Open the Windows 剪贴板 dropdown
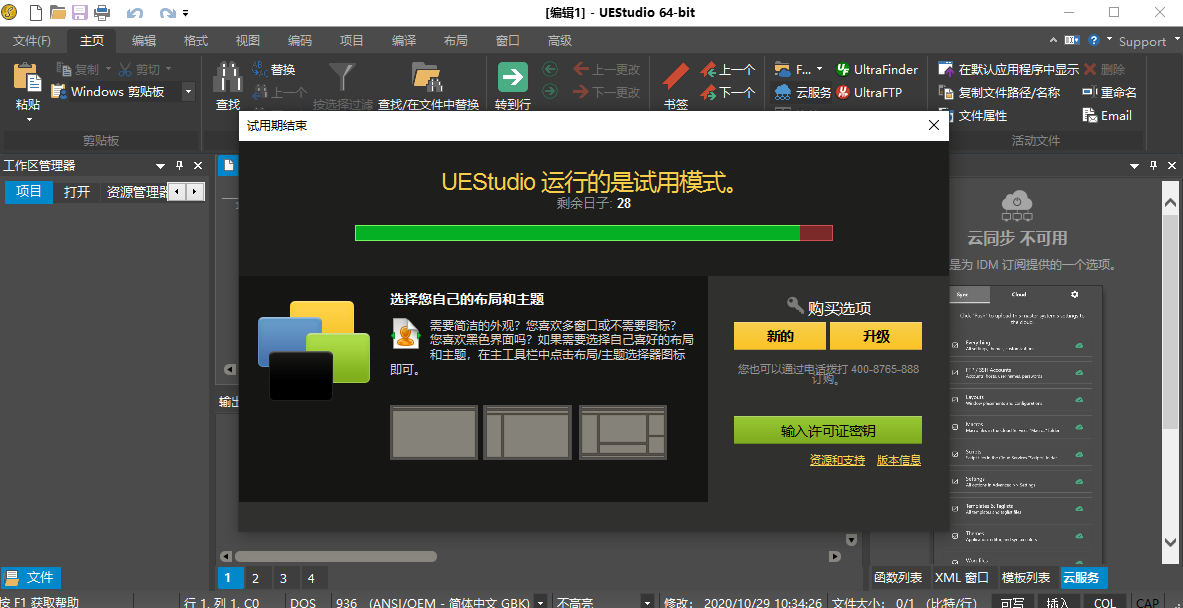 189,92
